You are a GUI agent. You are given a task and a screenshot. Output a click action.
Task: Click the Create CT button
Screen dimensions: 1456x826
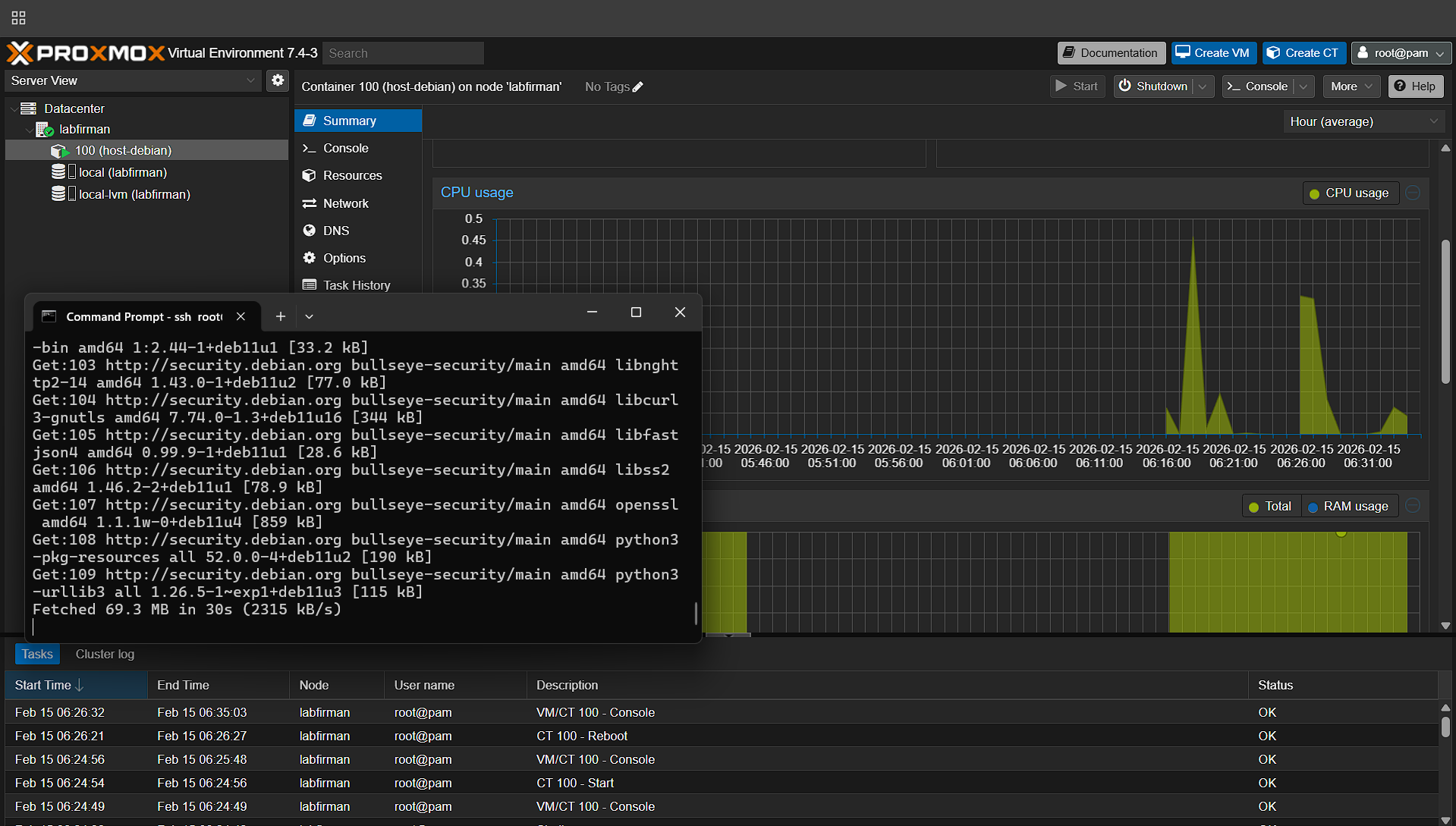click(1303, 53)
